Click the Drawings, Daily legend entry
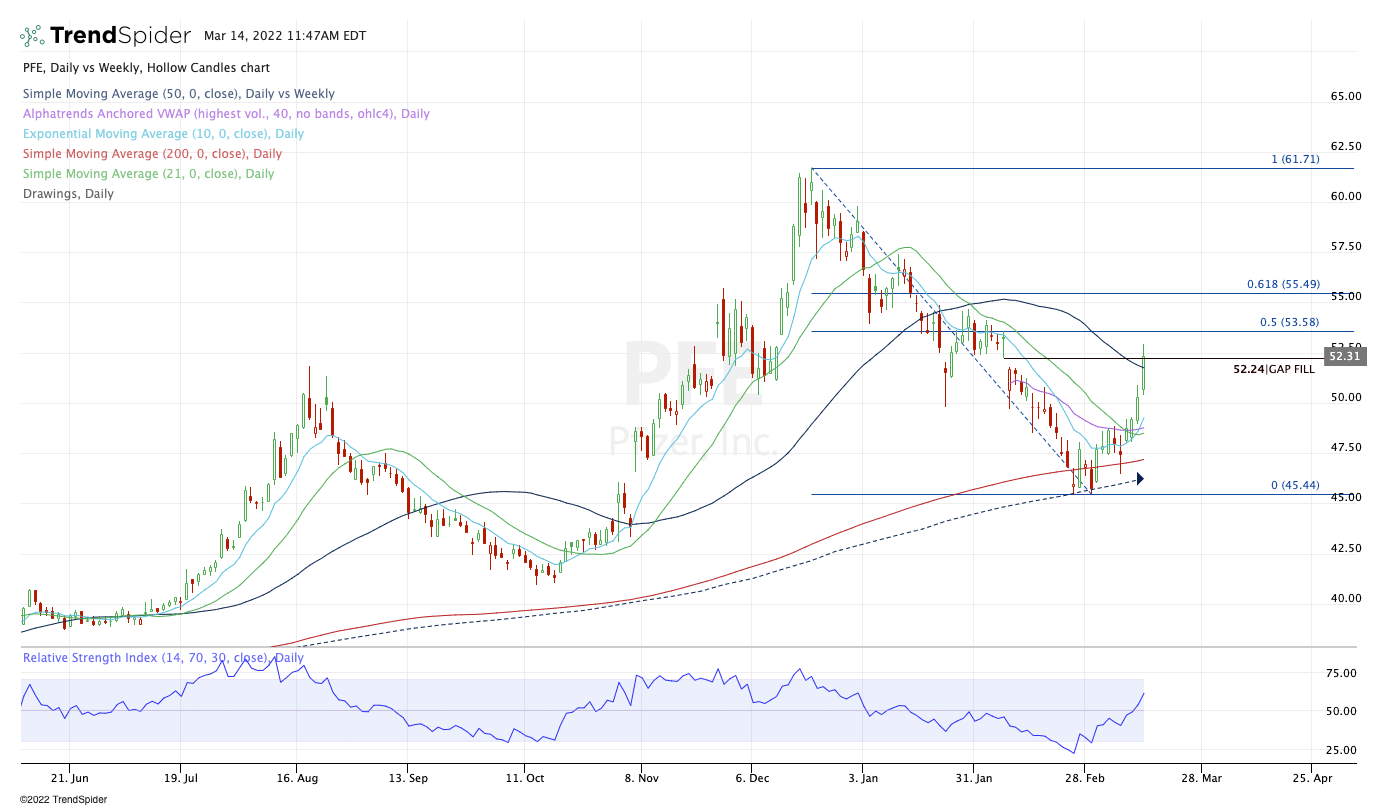 click(x=68, y=194)
